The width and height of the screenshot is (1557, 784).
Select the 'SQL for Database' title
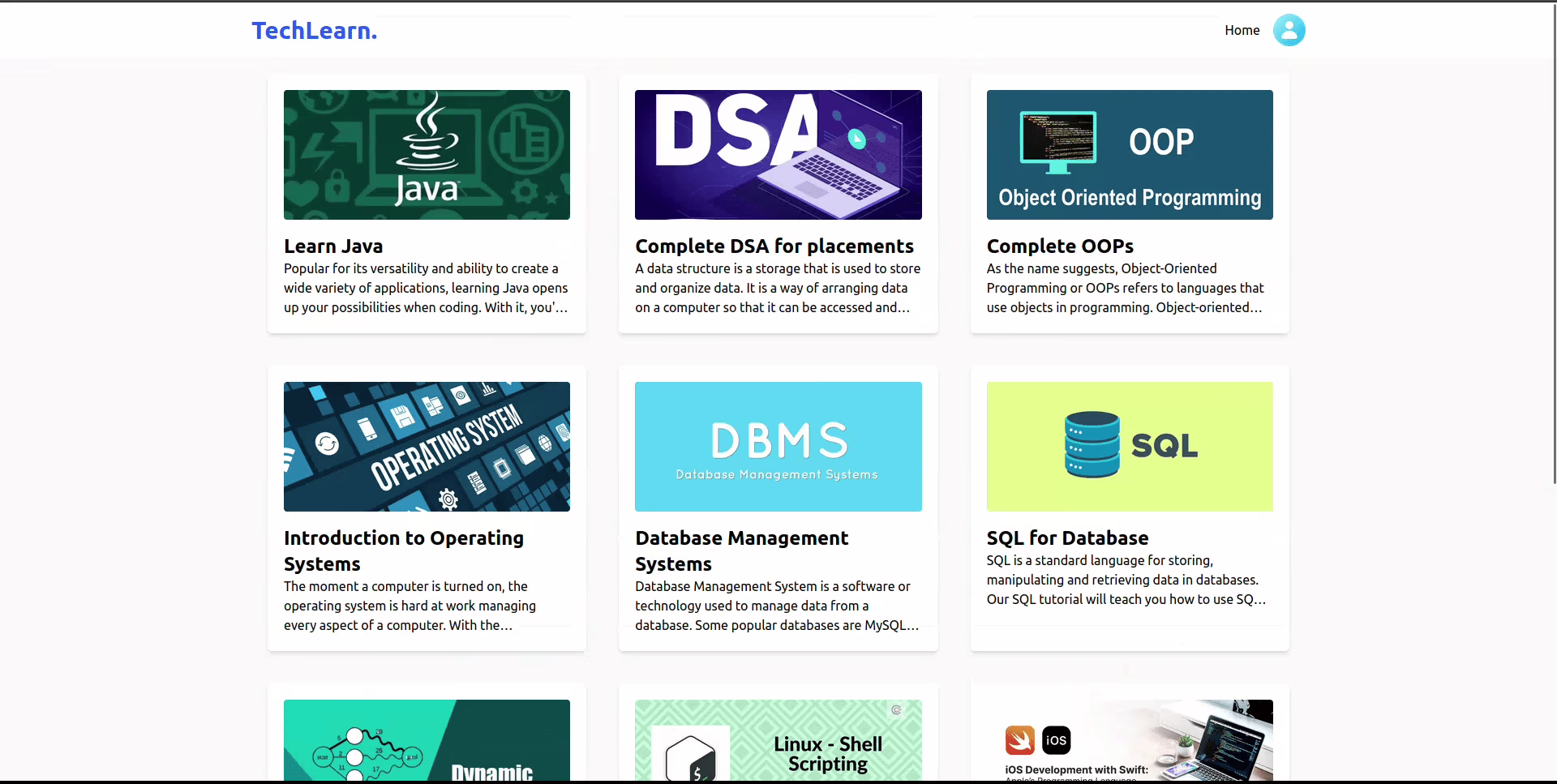click(x=1067, y=538)
